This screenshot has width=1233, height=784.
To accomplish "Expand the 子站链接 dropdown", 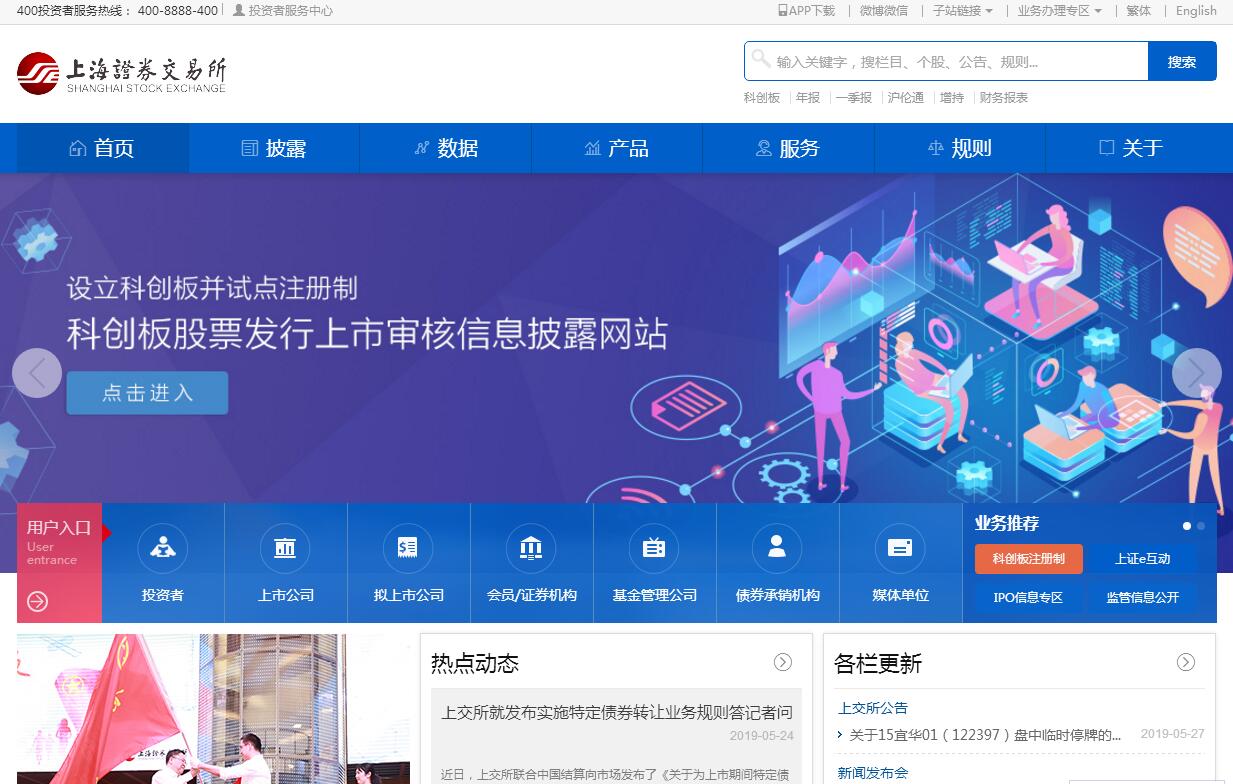I will [x=962, y=11].
